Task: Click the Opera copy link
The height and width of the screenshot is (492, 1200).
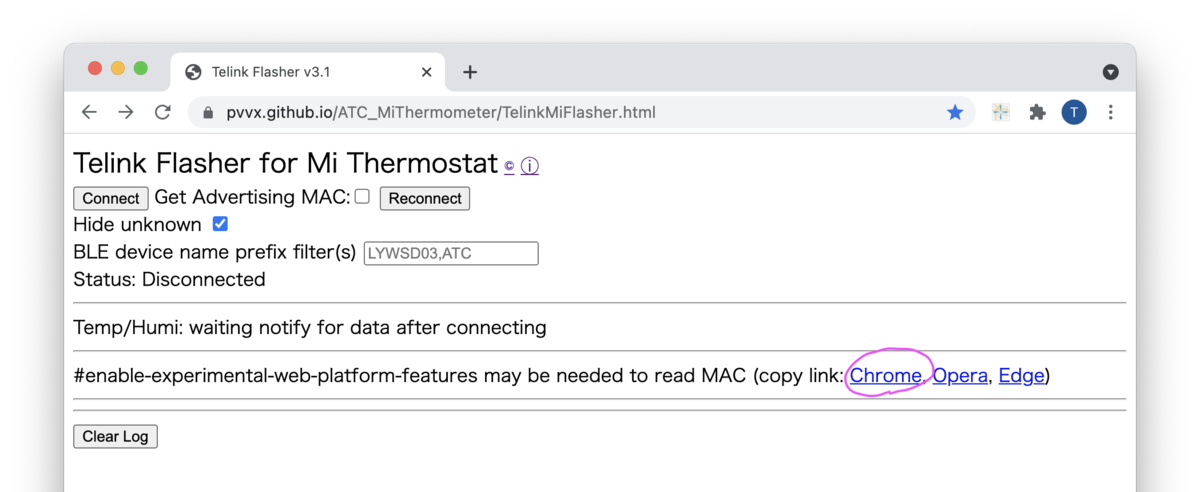Action: [x=960, y=376]
